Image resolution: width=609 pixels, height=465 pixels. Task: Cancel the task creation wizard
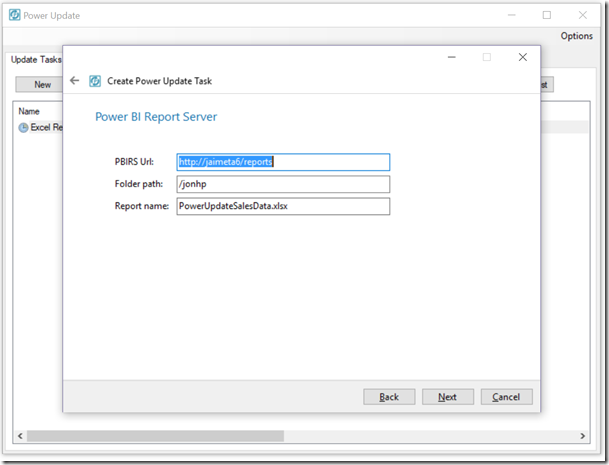pyautogui.click(x=506, y=397)
